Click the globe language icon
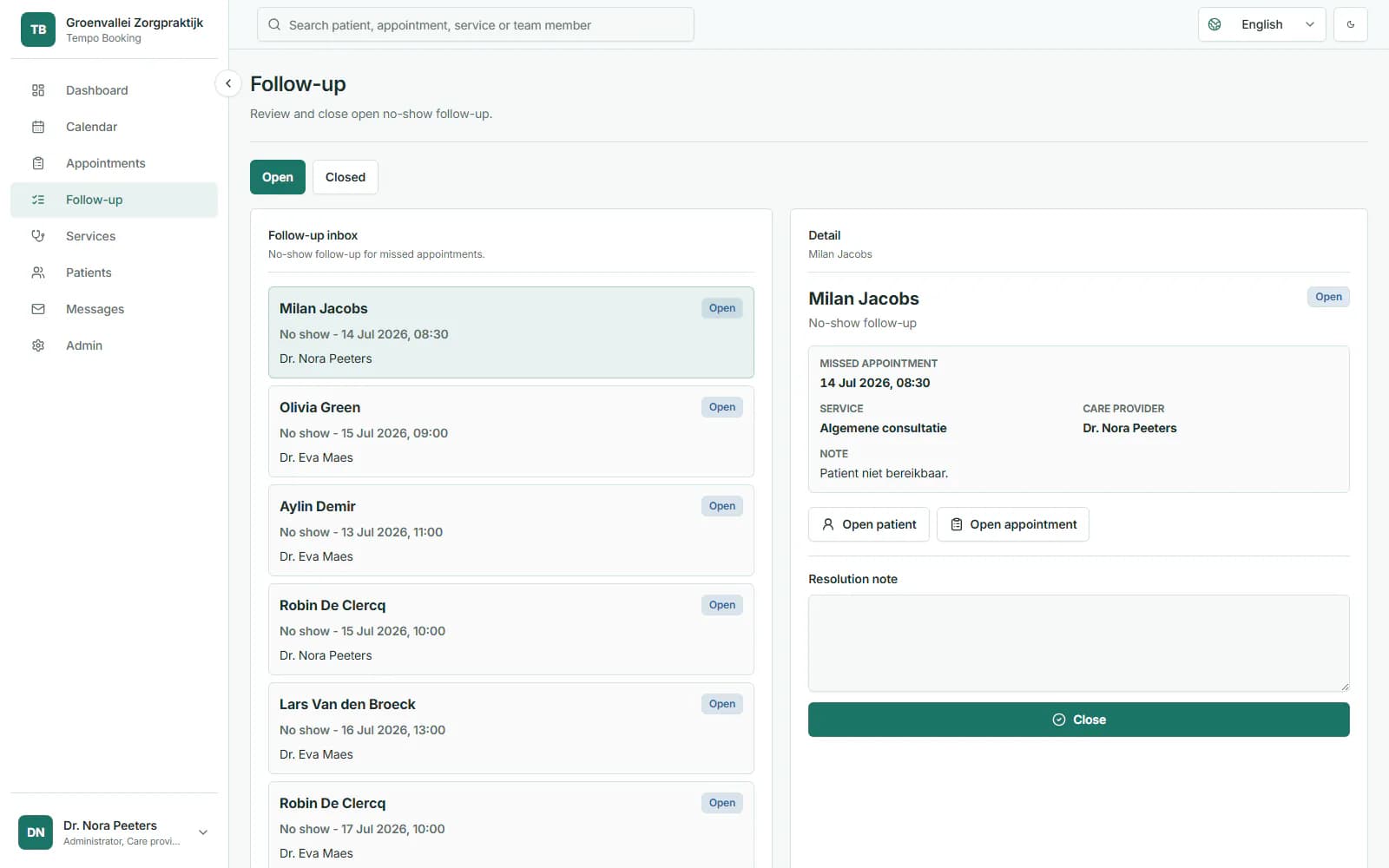The height and width of the screenshot is (868, 1389). click(x=1215, y=24)
